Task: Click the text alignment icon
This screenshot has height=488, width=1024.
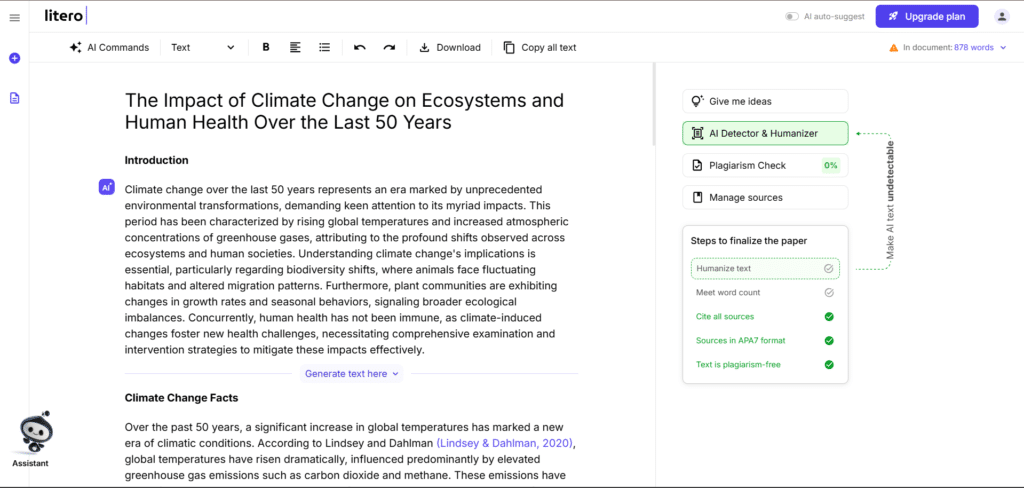Action: pyautogui.click(x=295, y=47)
